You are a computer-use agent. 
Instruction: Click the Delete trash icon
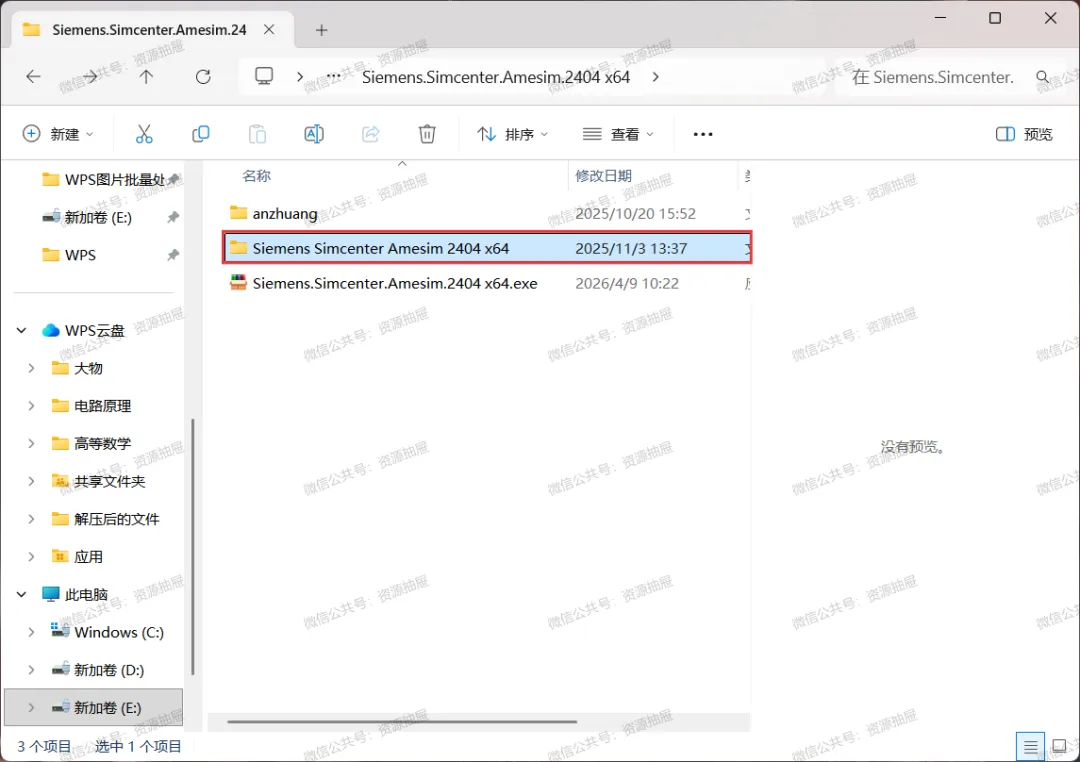[427, 134]
